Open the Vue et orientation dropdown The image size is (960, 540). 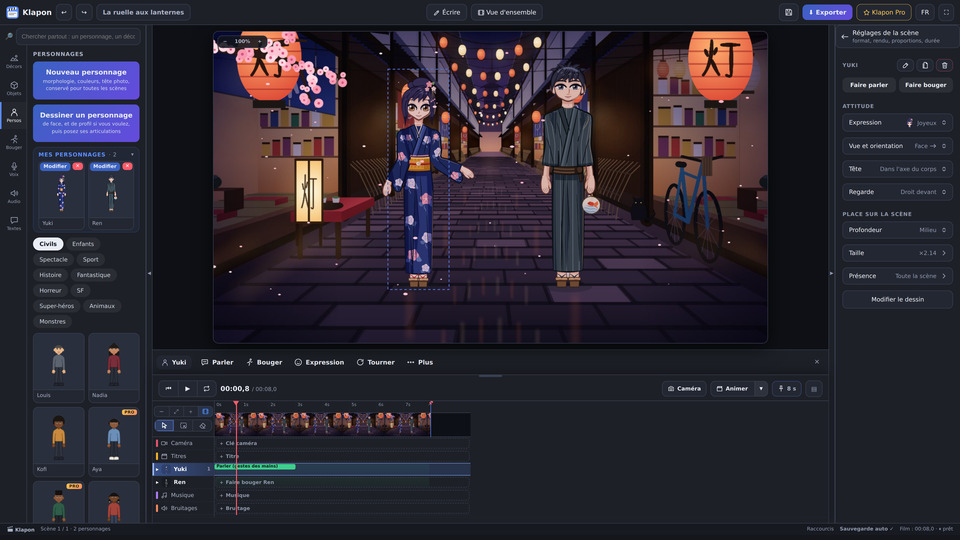point(897,146)
